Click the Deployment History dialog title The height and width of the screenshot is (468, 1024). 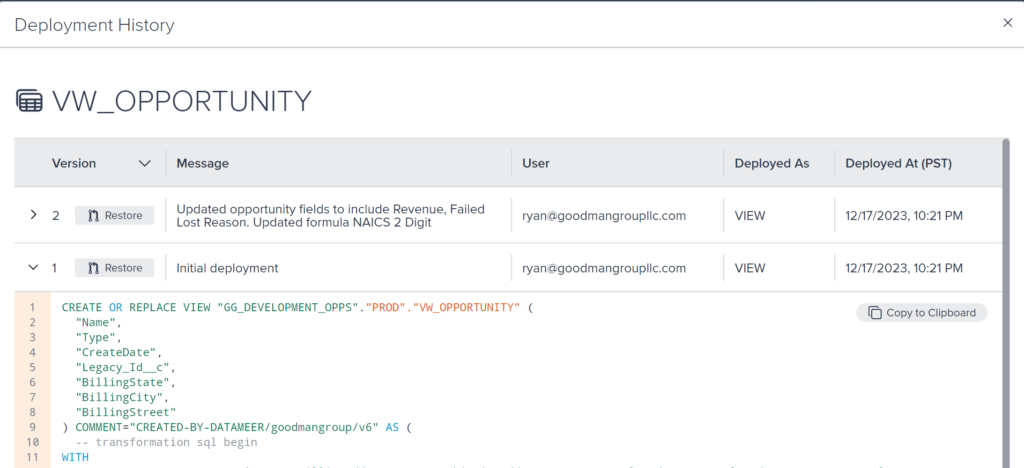(94, 25)
